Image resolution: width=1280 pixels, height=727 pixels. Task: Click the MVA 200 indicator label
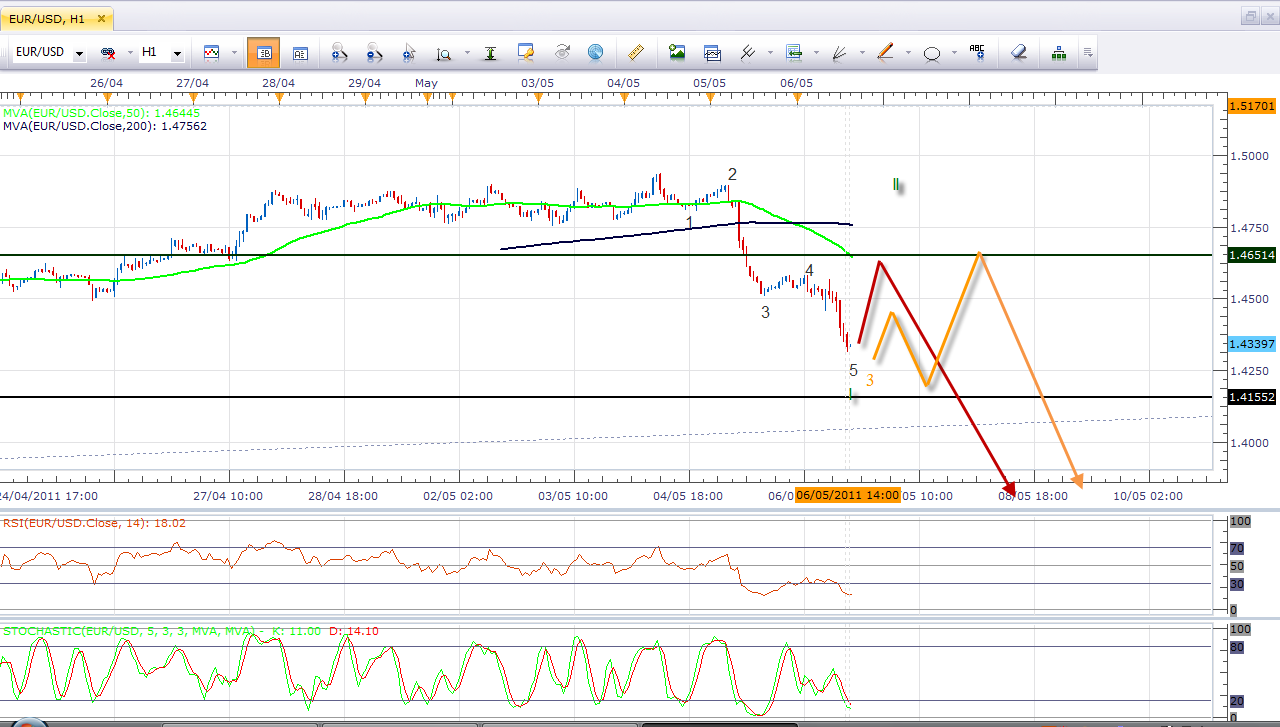pos(105,127)
